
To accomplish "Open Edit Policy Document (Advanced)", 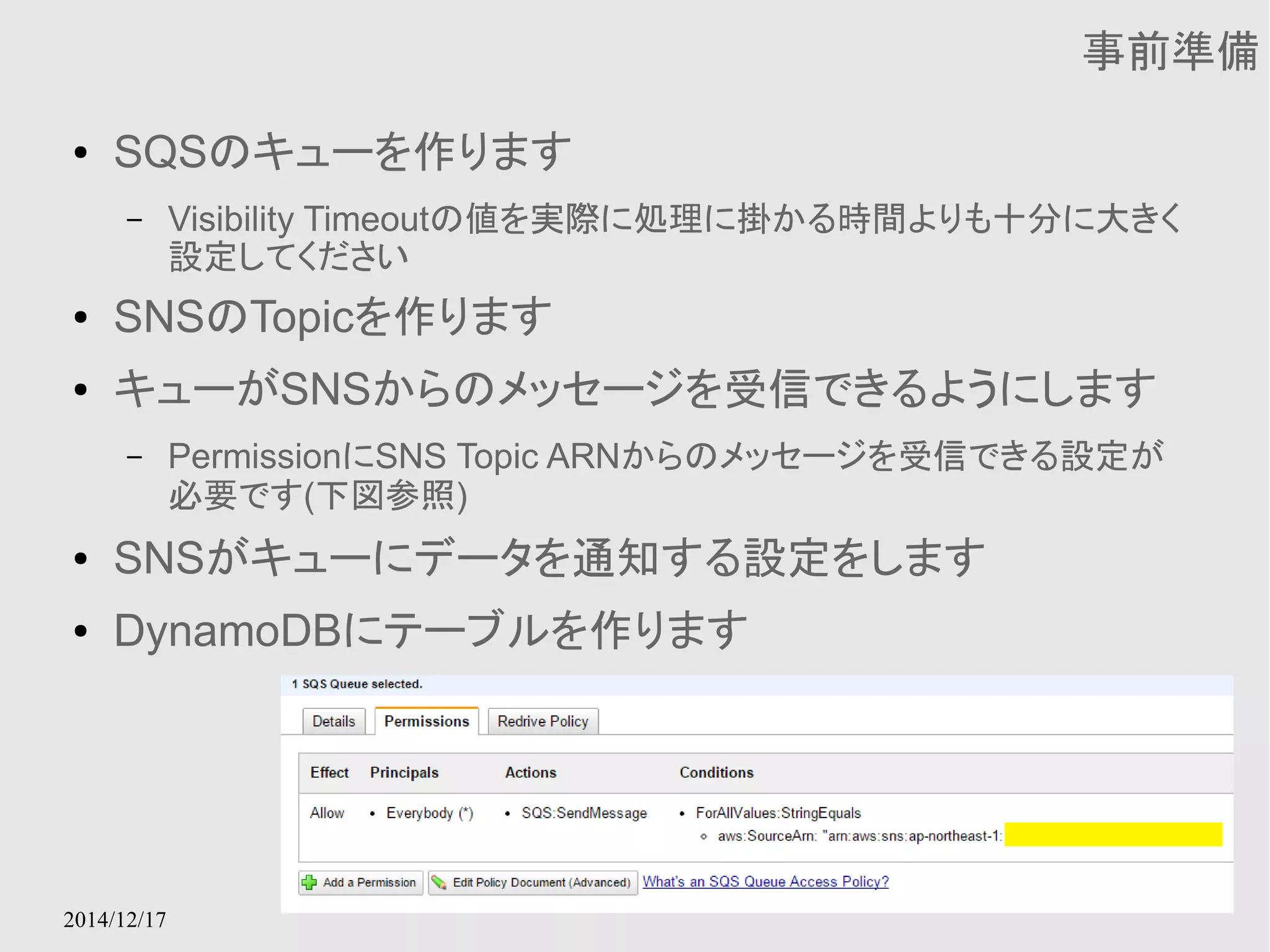I will pyautogui.click(x=533, y=883).
